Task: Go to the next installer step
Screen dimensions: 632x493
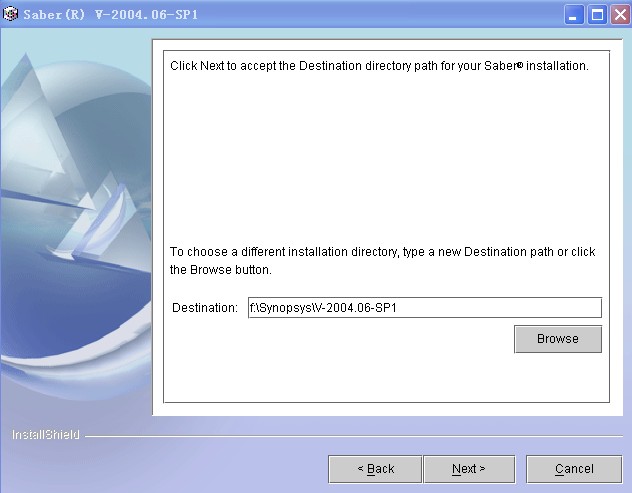Action: tap(469, 469)
